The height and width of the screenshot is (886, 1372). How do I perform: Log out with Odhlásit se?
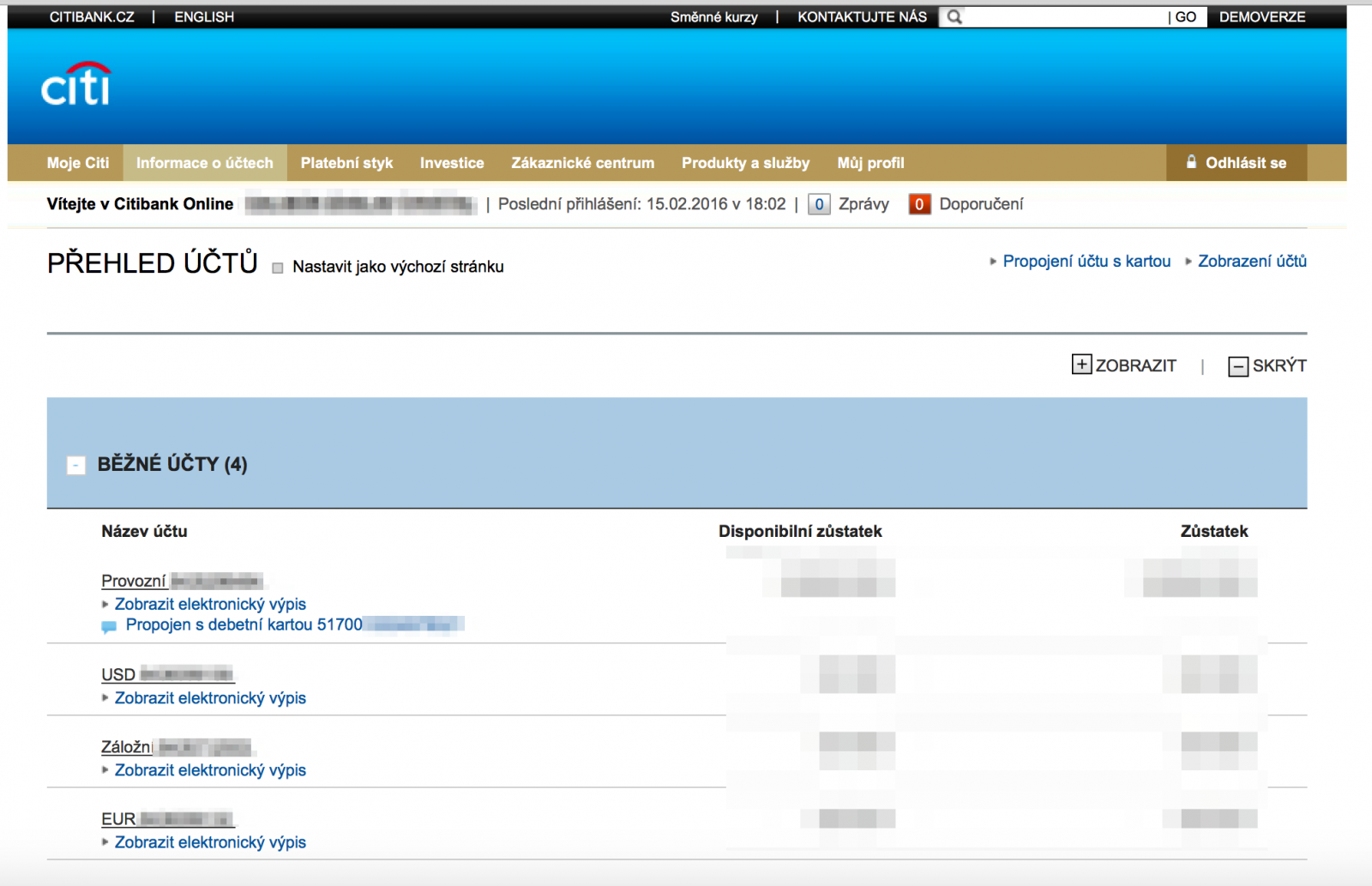coord(1237,163)
